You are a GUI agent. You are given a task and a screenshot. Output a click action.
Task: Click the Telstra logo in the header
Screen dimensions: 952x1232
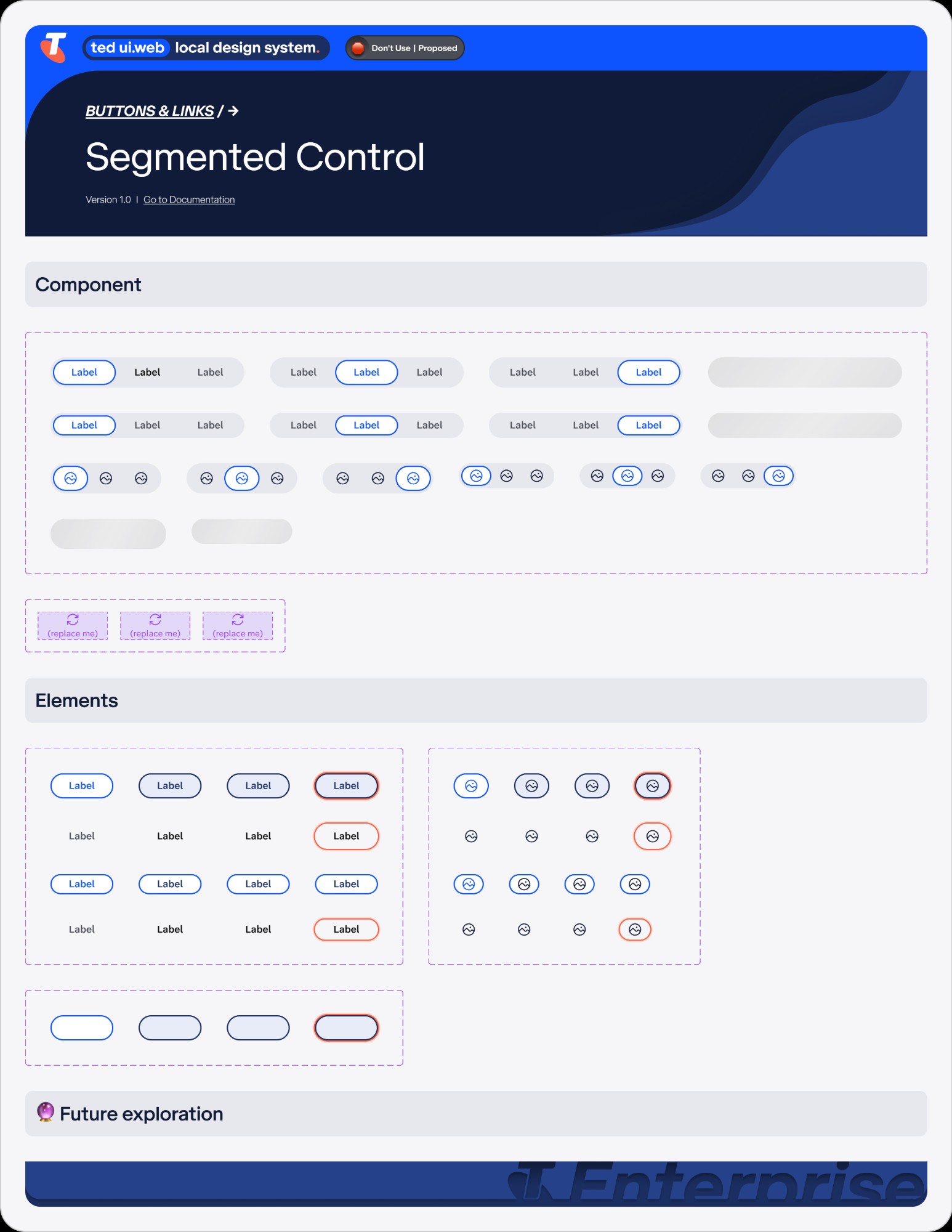click(x=52, y=48)
